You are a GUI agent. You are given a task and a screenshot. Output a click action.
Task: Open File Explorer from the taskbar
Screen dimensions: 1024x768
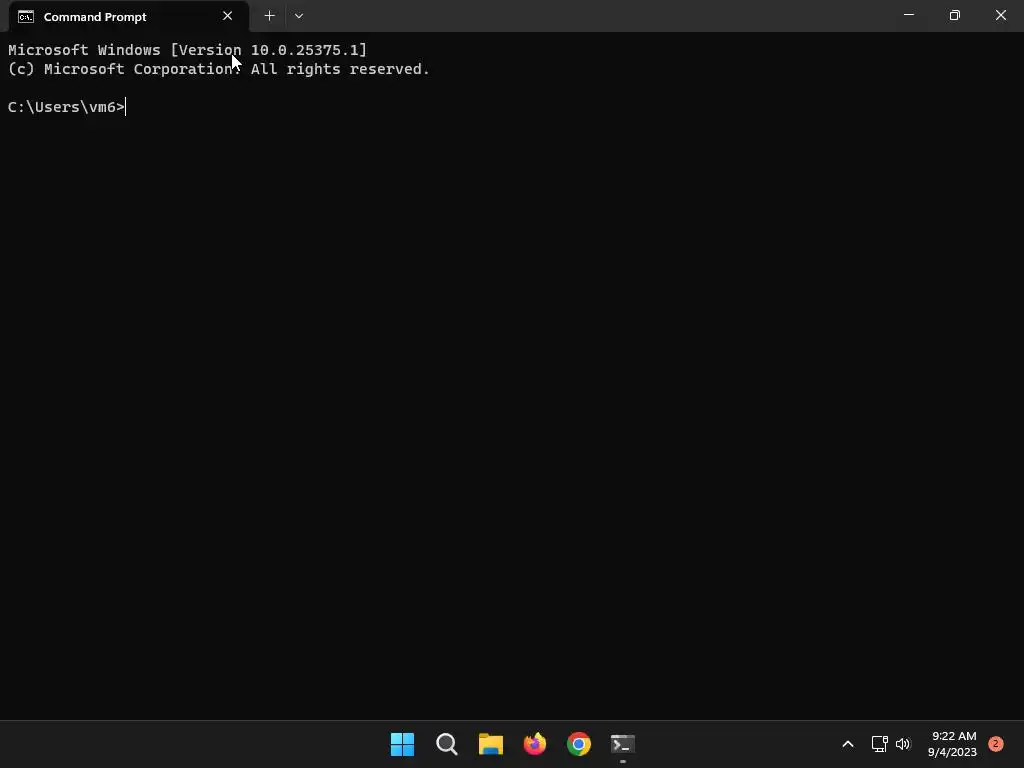click(x=490, y=744)
